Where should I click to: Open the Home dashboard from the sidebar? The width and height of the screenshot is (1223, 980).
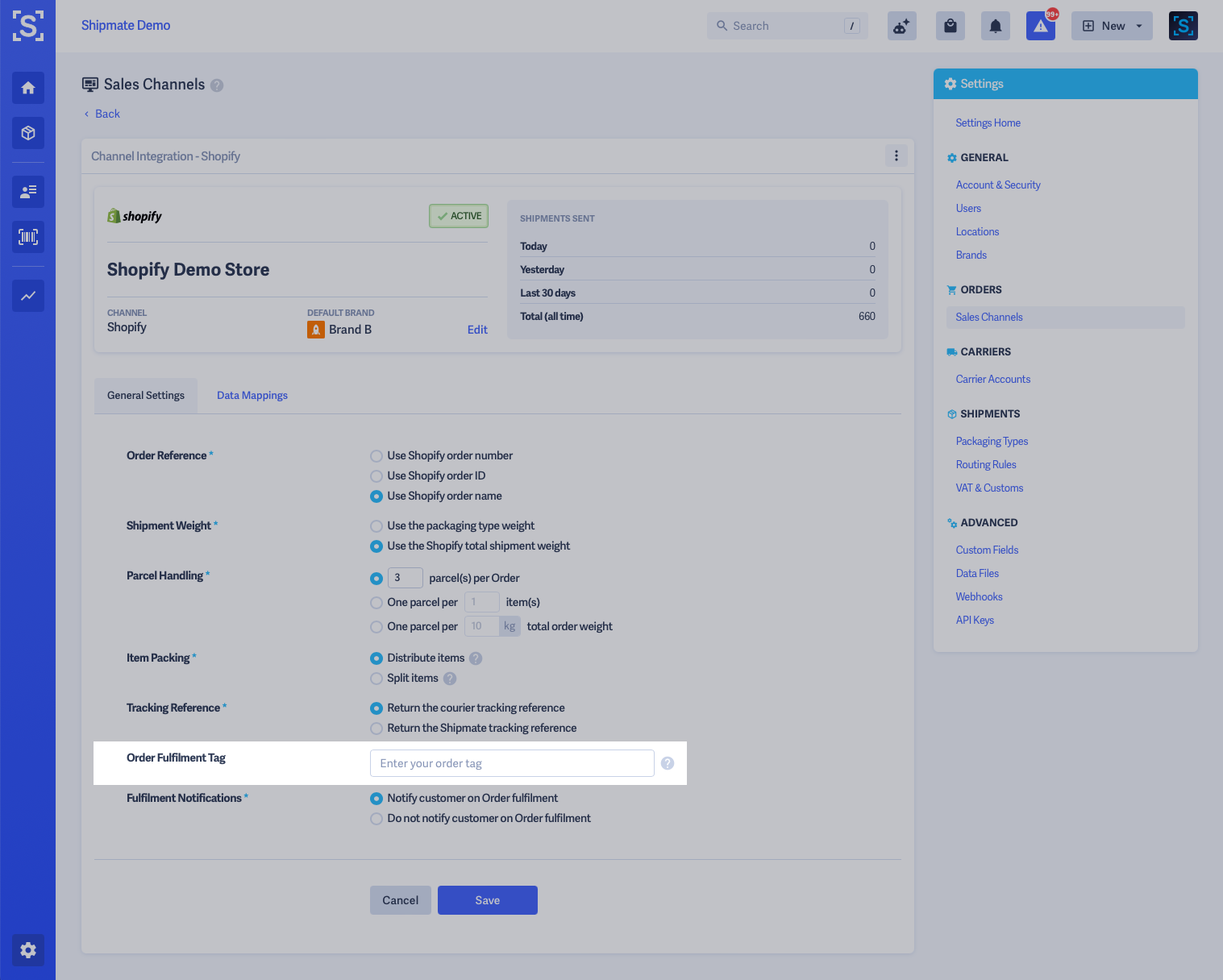pyautogui.click(x=28, y=88)
